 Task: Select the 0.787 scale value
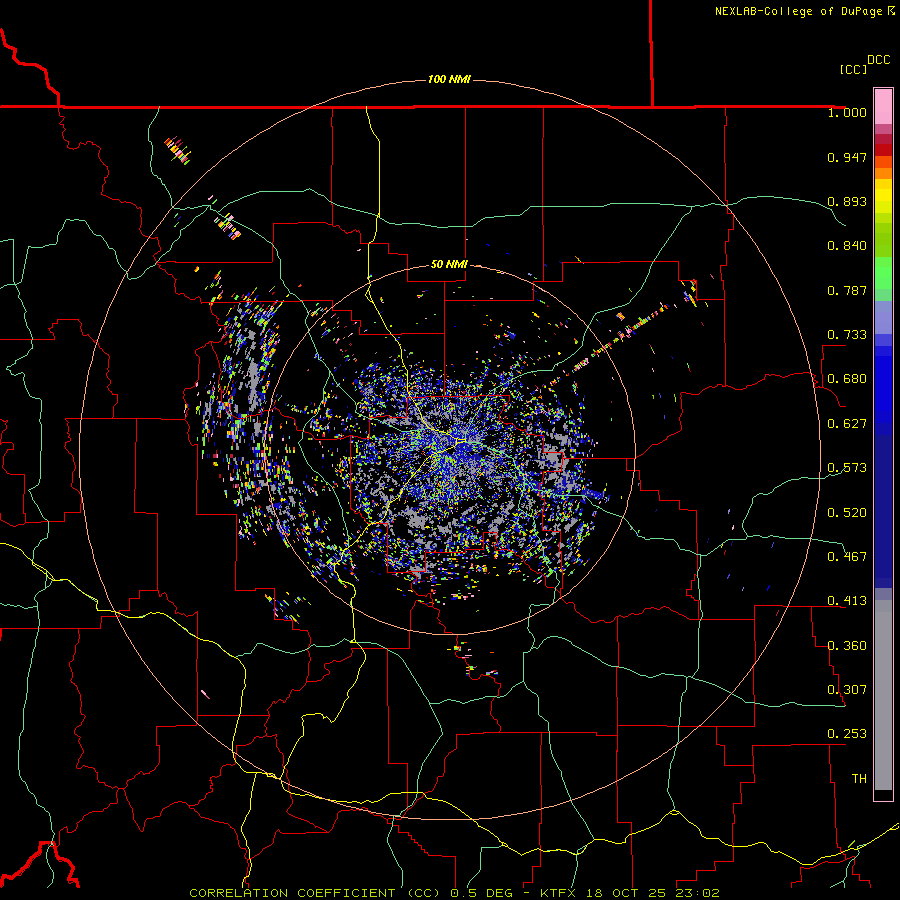(x=847, y=290)
